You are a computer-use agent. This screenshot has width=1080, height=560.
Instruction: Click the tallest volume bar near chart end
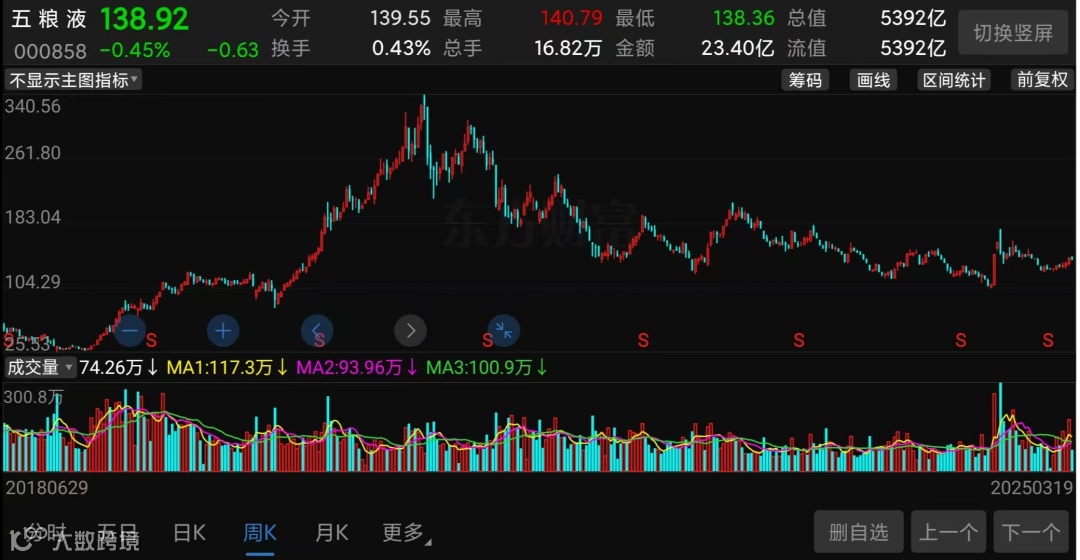point(1000,427)
